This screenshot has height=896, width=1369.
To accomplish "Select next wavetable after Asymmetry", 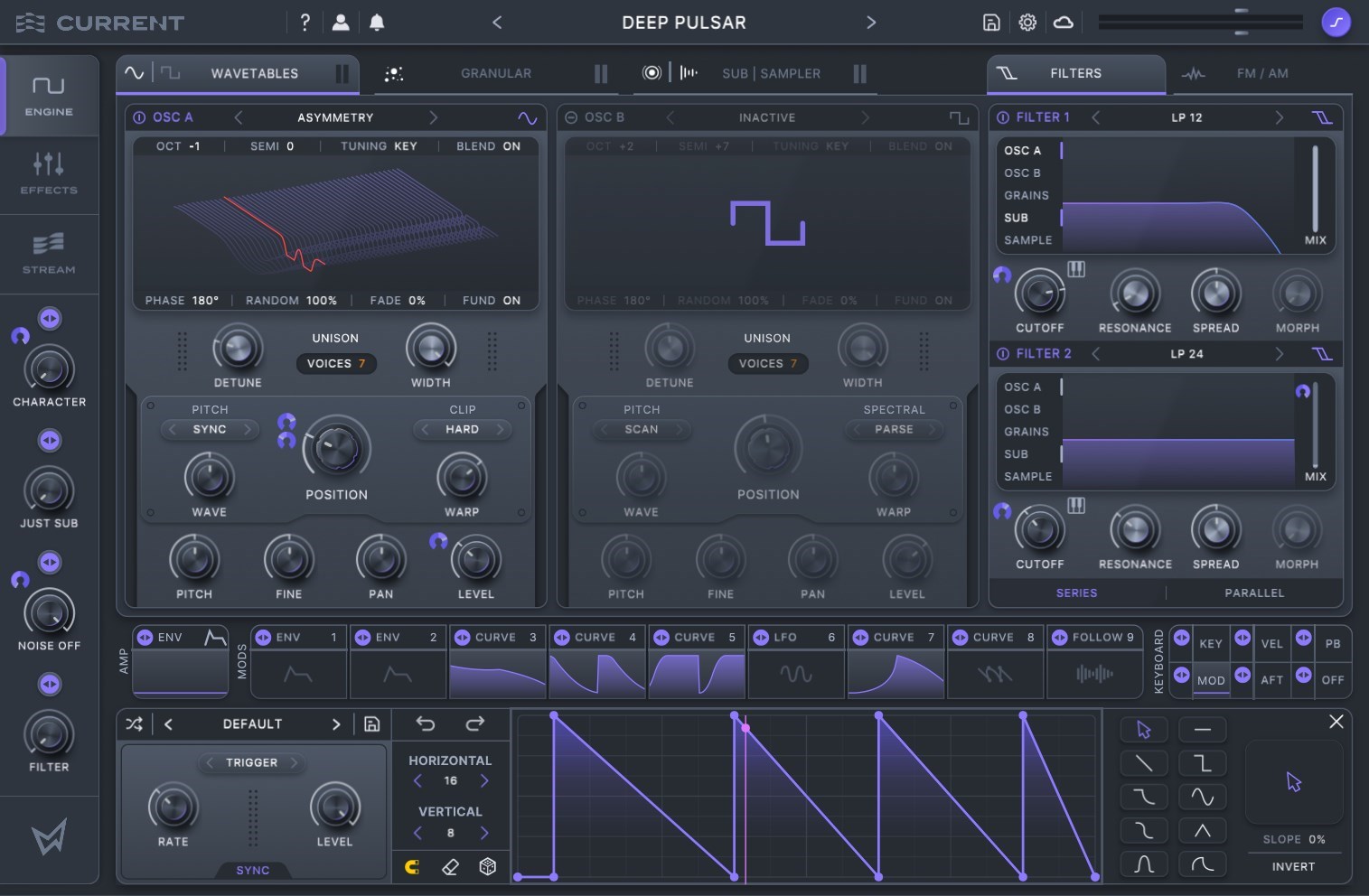I will (x=433, y=117).
